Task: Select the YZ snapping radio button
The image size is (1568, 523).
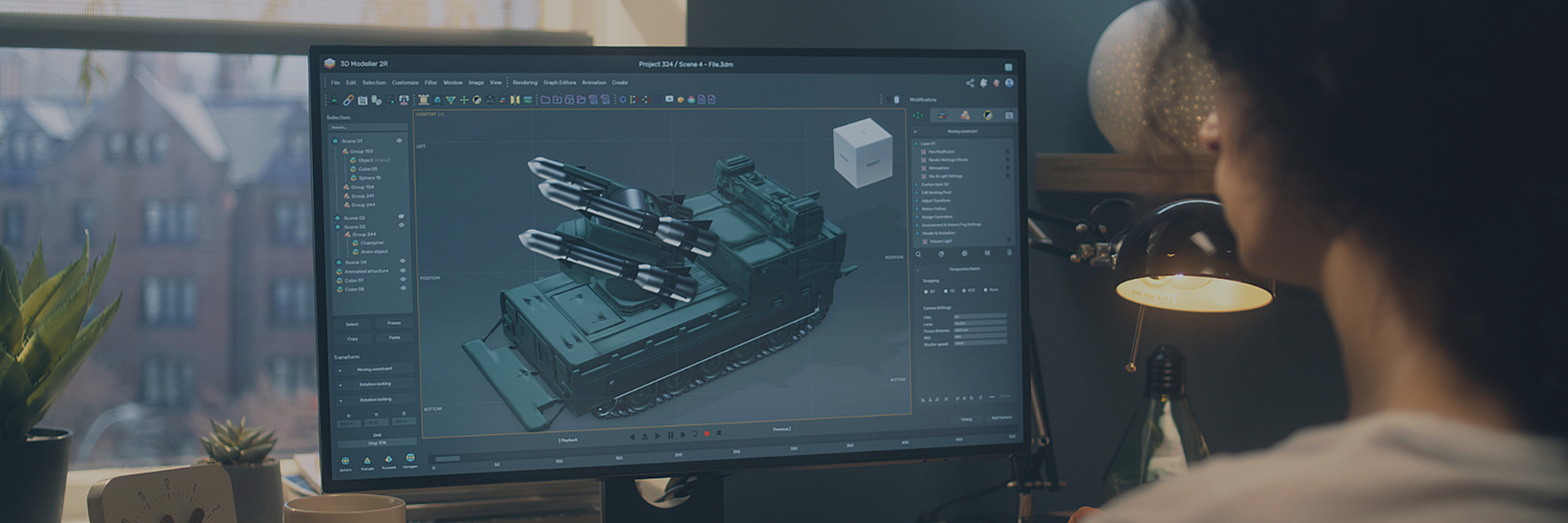Action: tap(946, 291)
